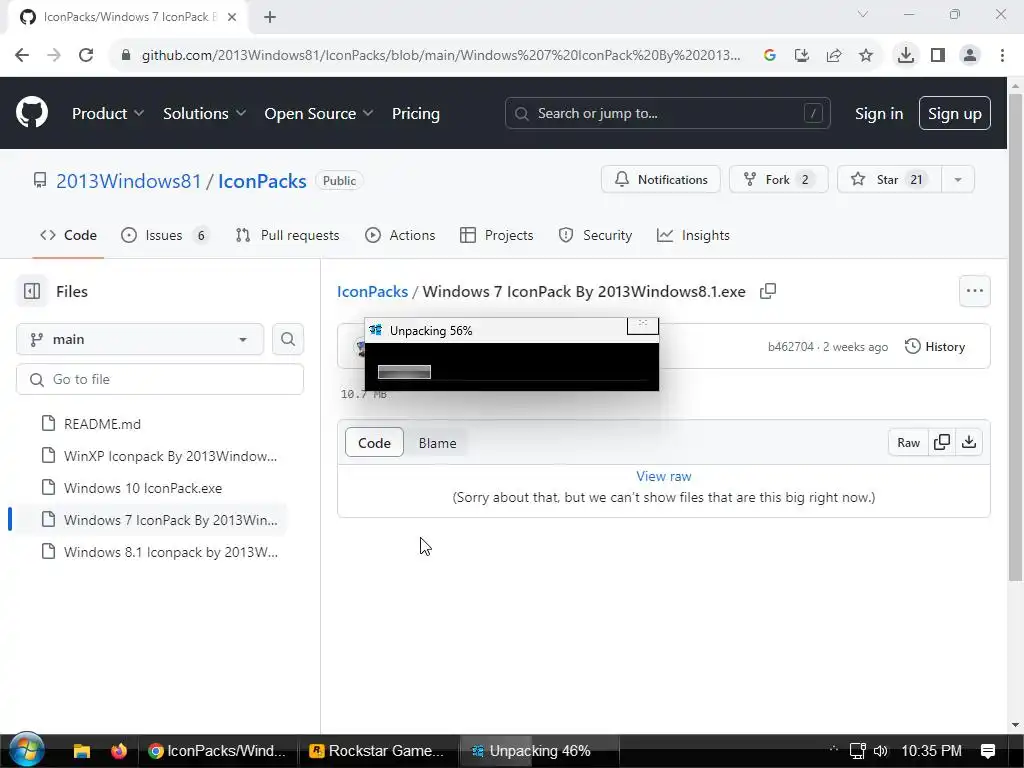Open a new browser tab
Viewport: 1024px width, 768px height.
click(270, 17)
